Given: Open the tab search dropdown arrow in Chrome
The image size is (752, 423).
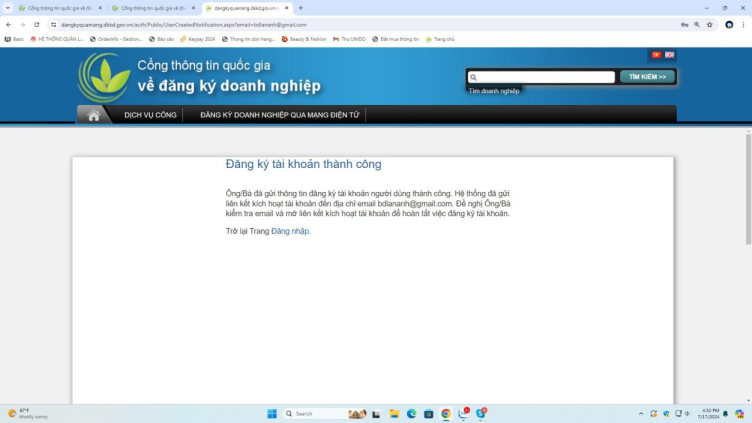Looking at the screenshot, I should coord(9,8).
